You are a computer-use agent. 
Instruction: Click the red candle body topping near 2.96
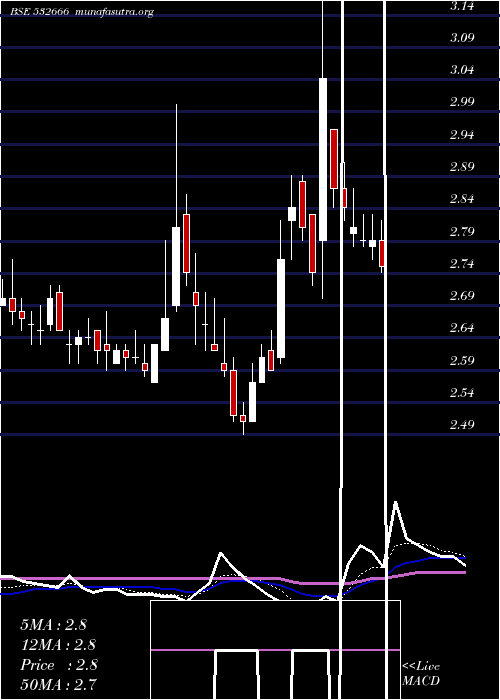334,159
